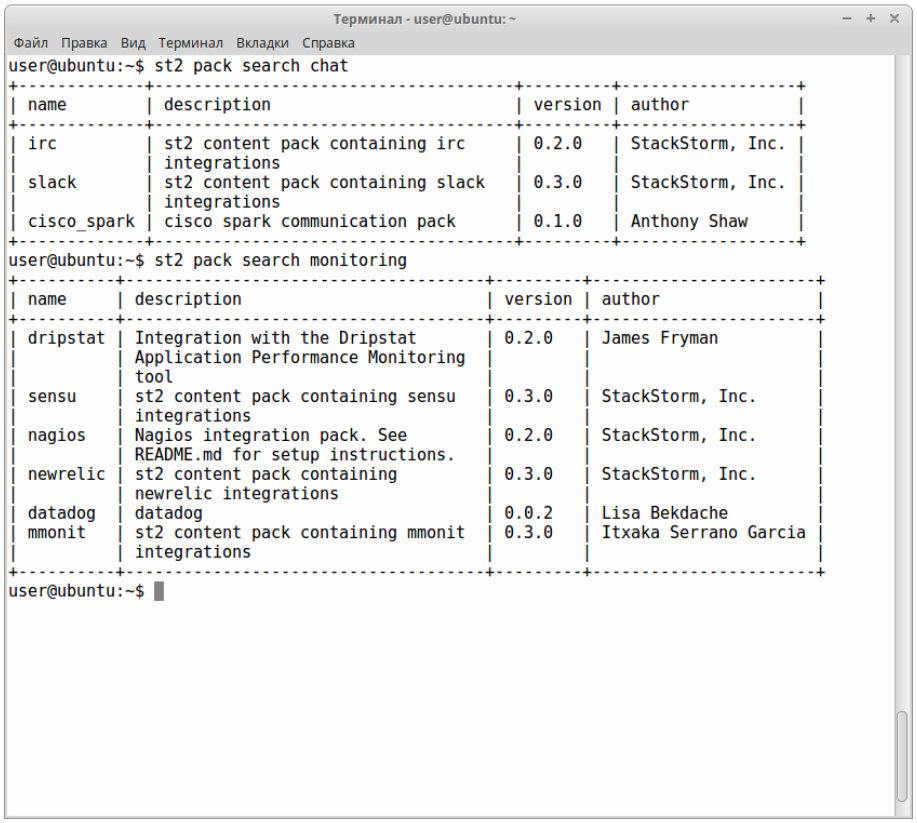Maximize the terminal window
The height and width of the screenshot is (823, 917).
coord(870,19)
